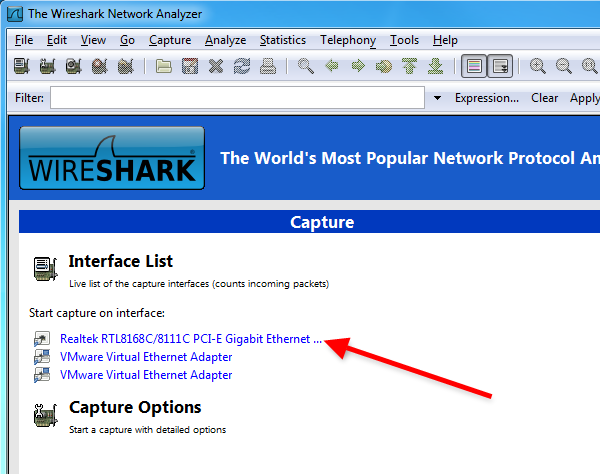Open the Capture menu
Image resolution: width=600 pixels, height=474 pixels.
169,40
